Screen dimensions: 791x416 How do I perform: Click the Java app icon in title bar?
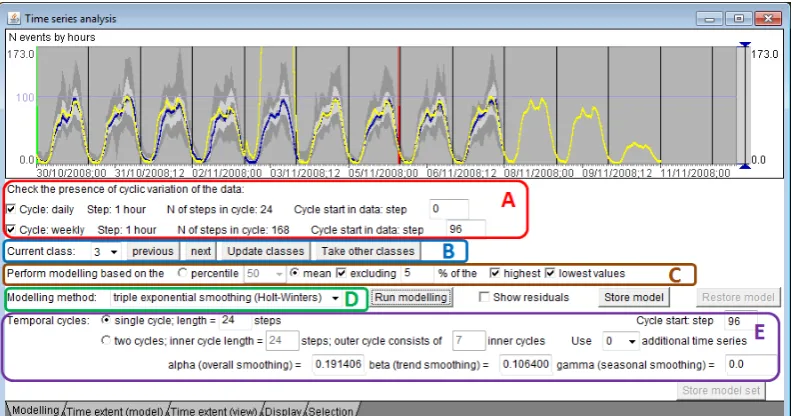14,19
